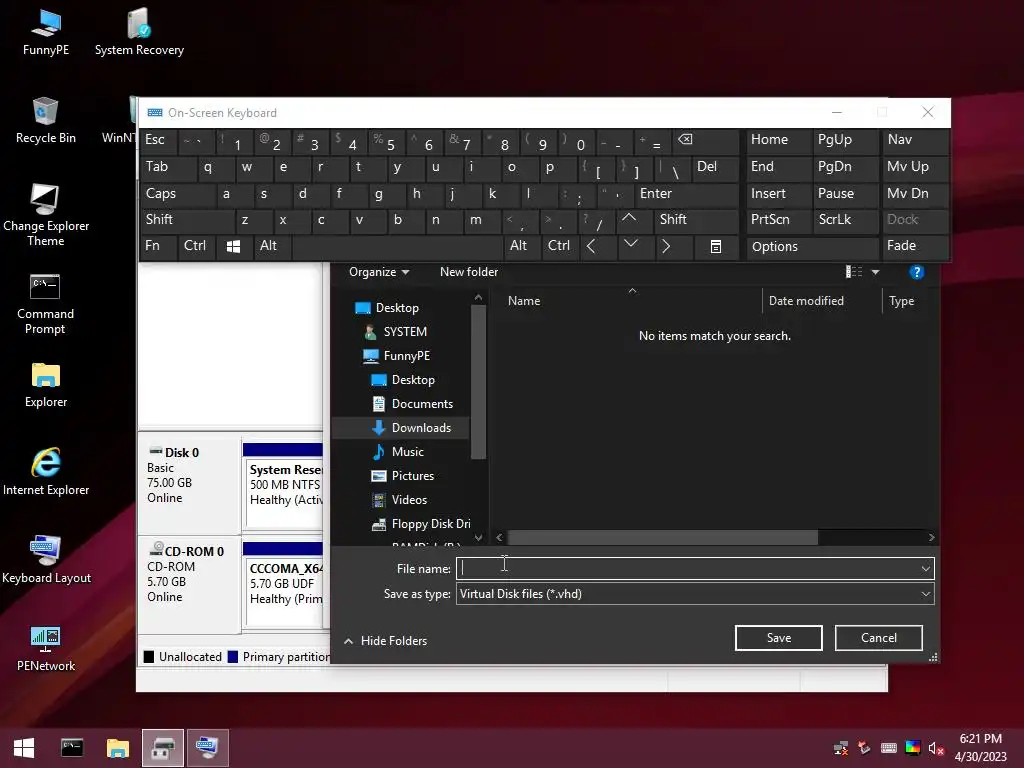This screenshot has width=1024, height=768.
Task: Click the context menu key
Action: (716, 246)
